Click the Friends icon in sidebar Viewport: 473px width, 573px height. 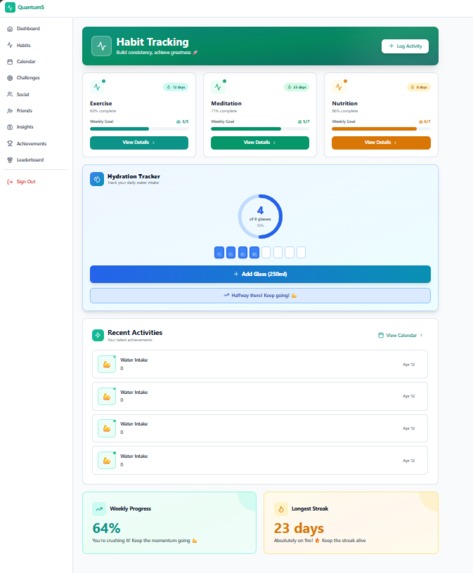click(10, 111)
